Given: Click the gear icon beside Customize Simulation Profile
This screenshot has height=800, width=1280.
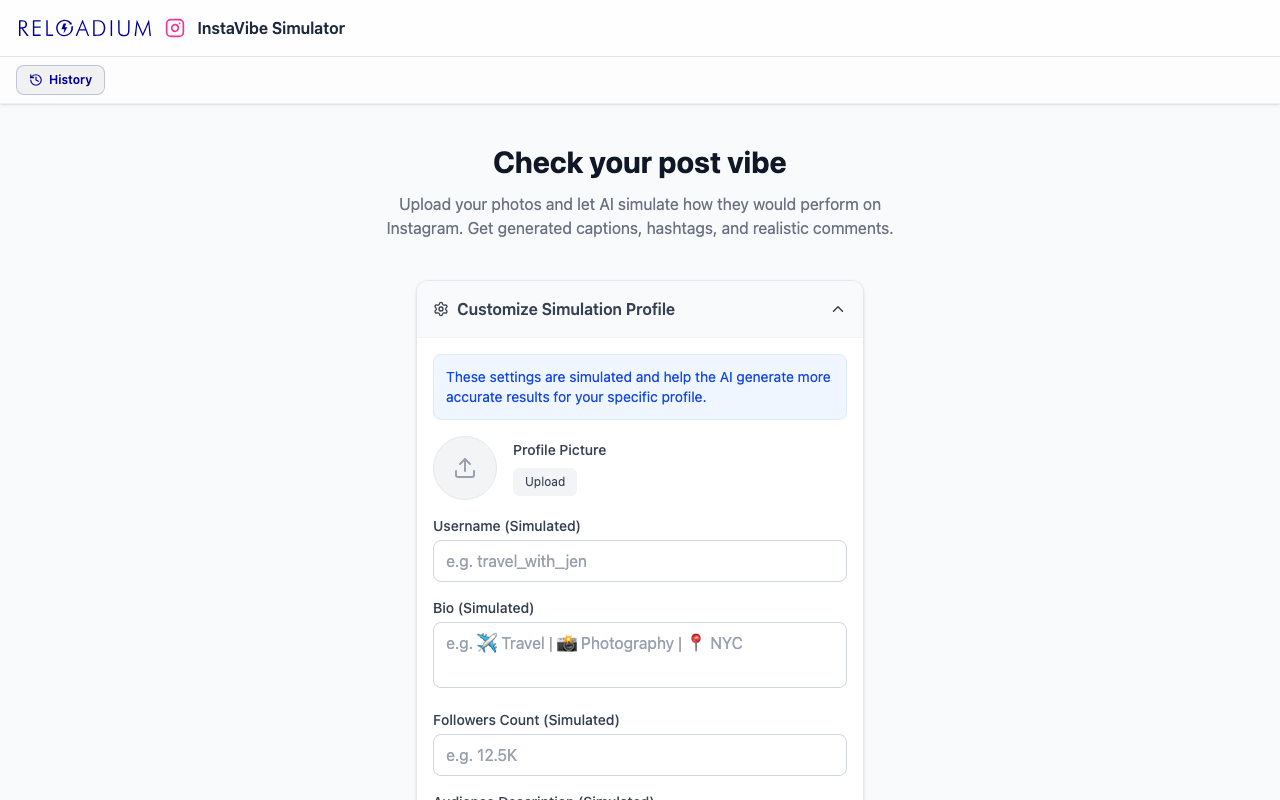Looking at the screenshot, I should coord(441,309).
